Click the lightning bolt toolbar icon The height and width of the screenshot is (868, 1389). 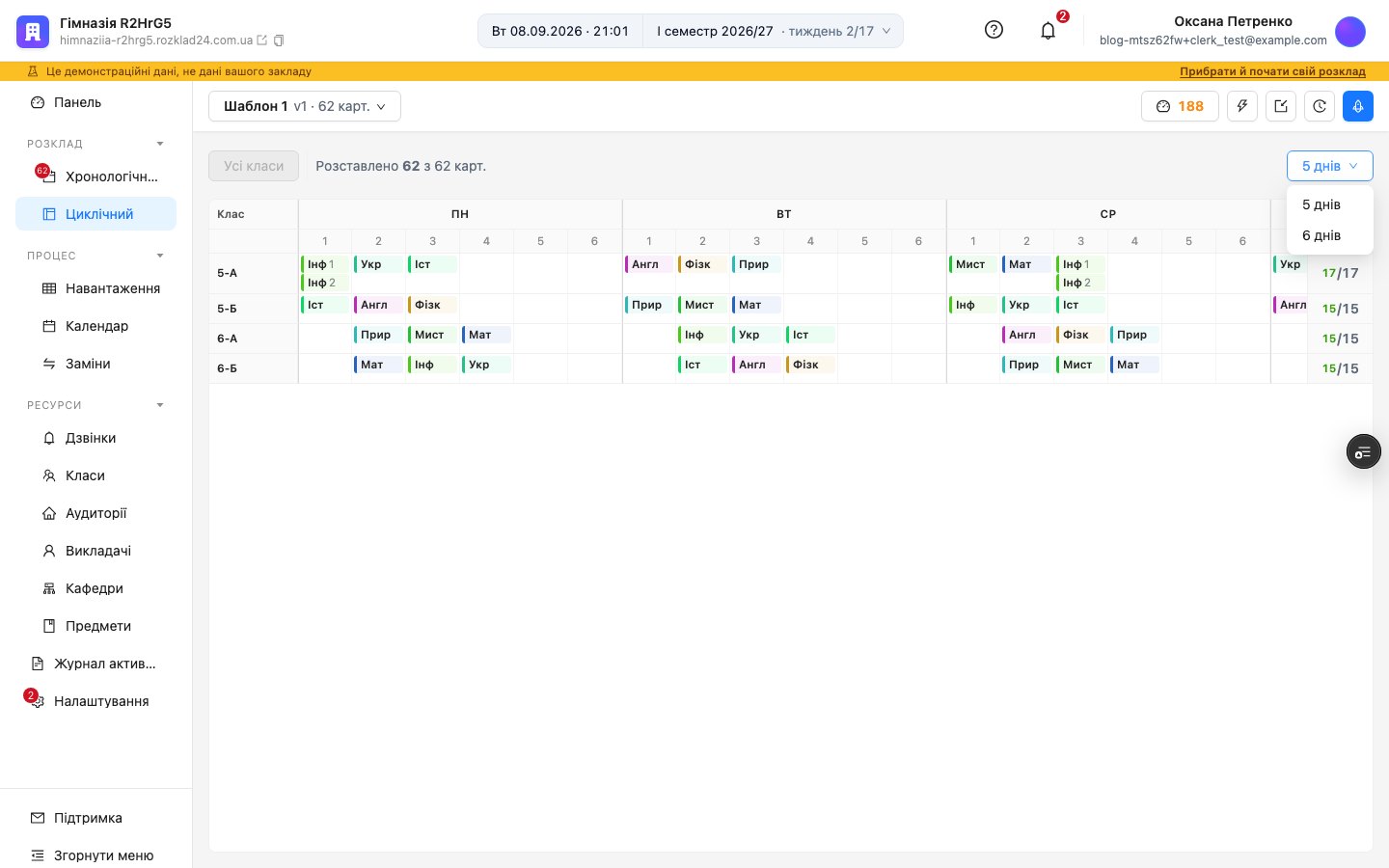pos(1242,106)
